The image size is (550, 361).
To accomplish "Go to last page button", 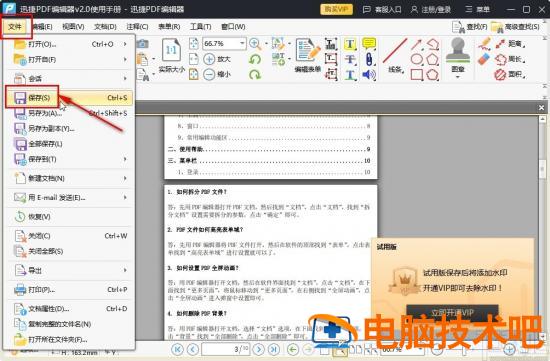I will coord(274,349).
